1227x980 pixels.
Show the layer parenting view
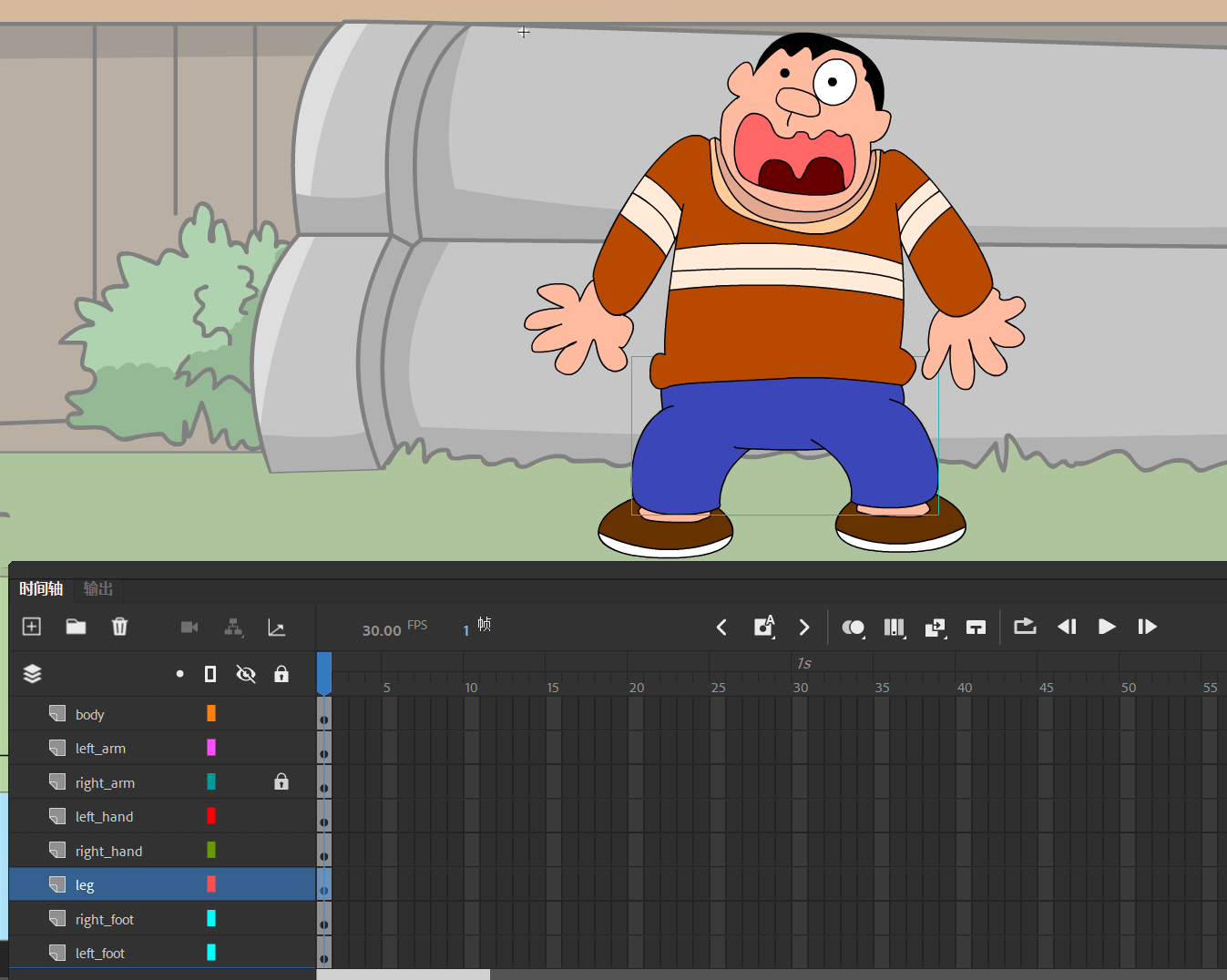click(233, 627)
